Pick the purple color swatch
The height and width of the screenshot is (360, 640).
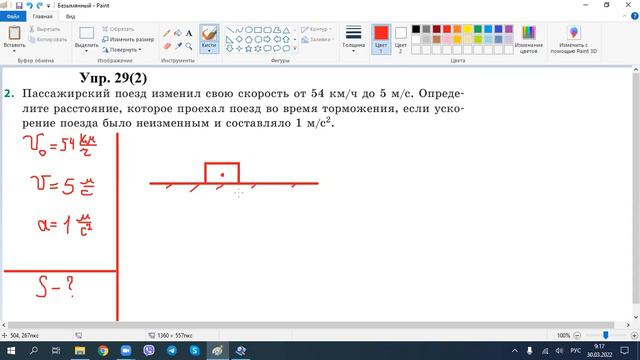coord(509,29)
